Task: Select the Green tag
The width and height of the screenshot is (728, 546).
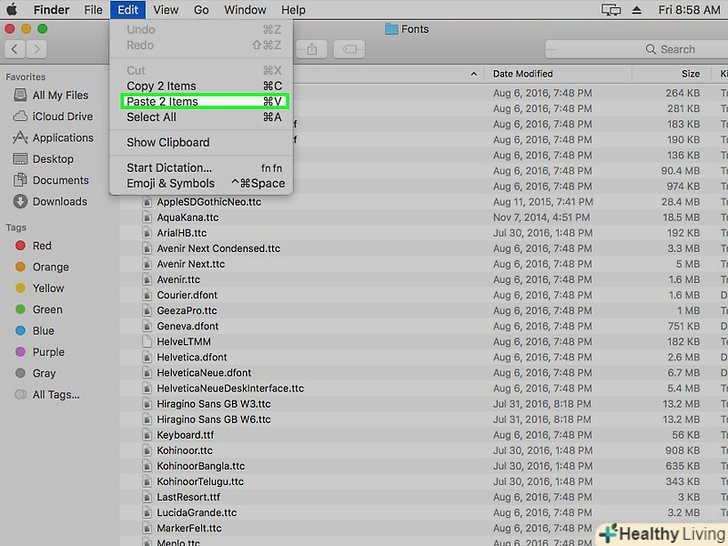Action: pyautogui.click(x=39, y=310)
